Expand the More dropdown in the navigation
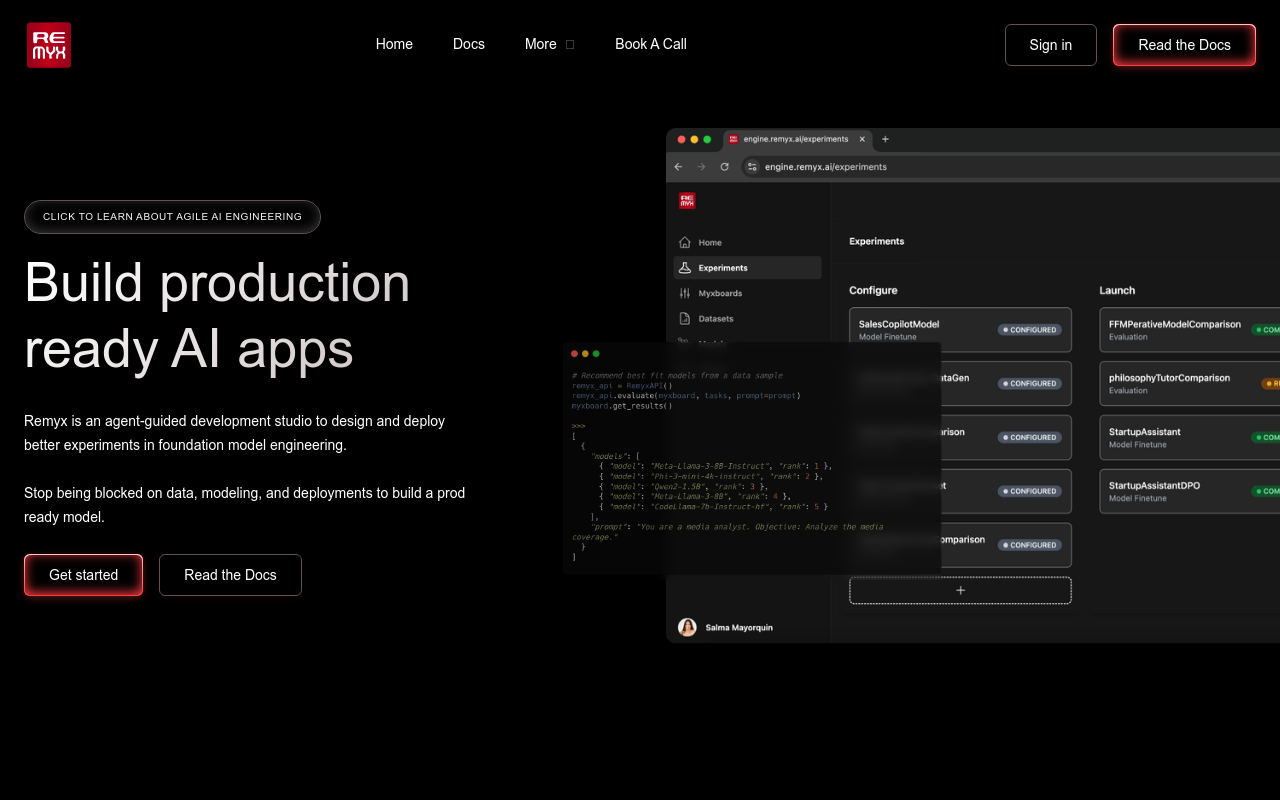This screenshot has width=1280, height=800. [x=549, y=44]
